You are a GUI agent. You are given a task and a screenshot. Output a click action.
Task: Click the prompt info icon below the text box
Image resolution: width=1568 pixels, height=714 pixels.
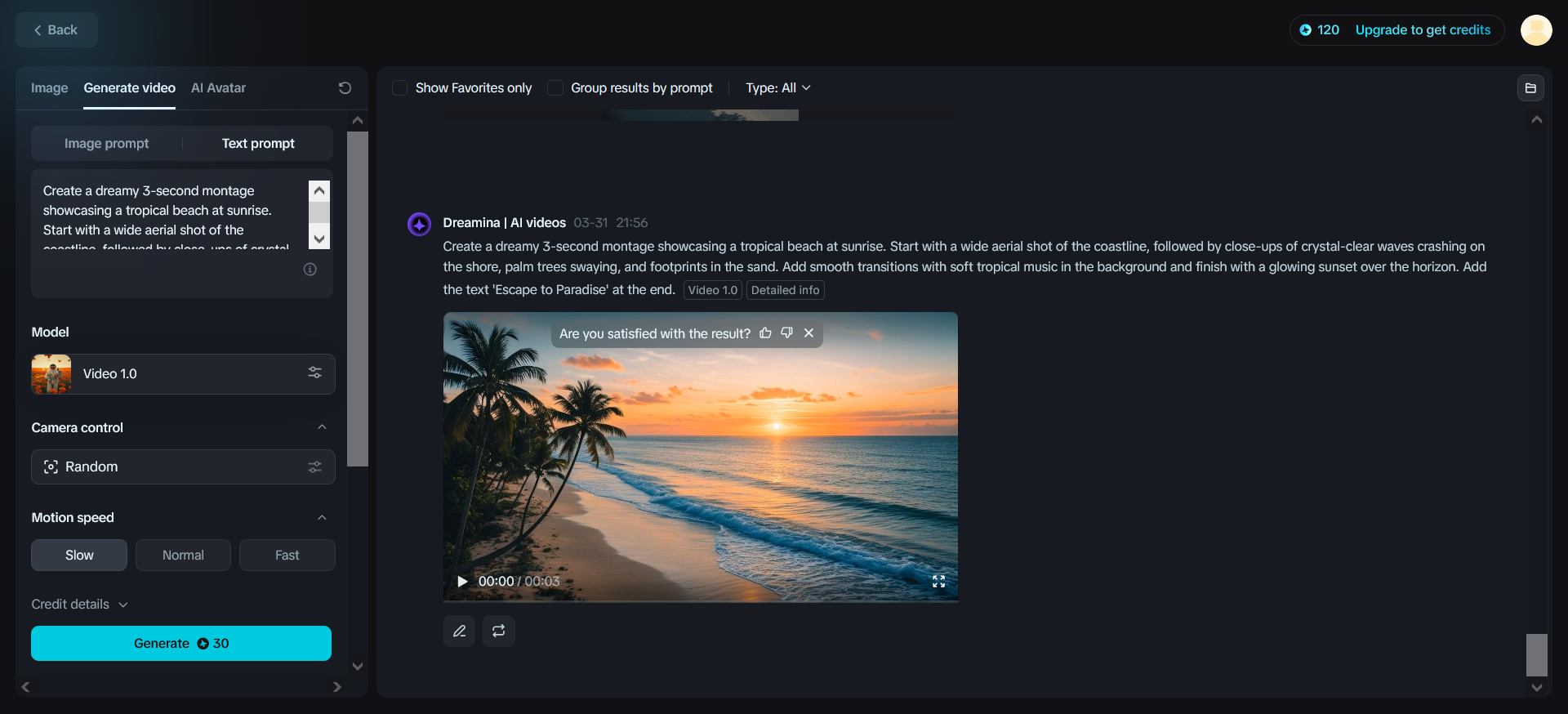point(310,269)
